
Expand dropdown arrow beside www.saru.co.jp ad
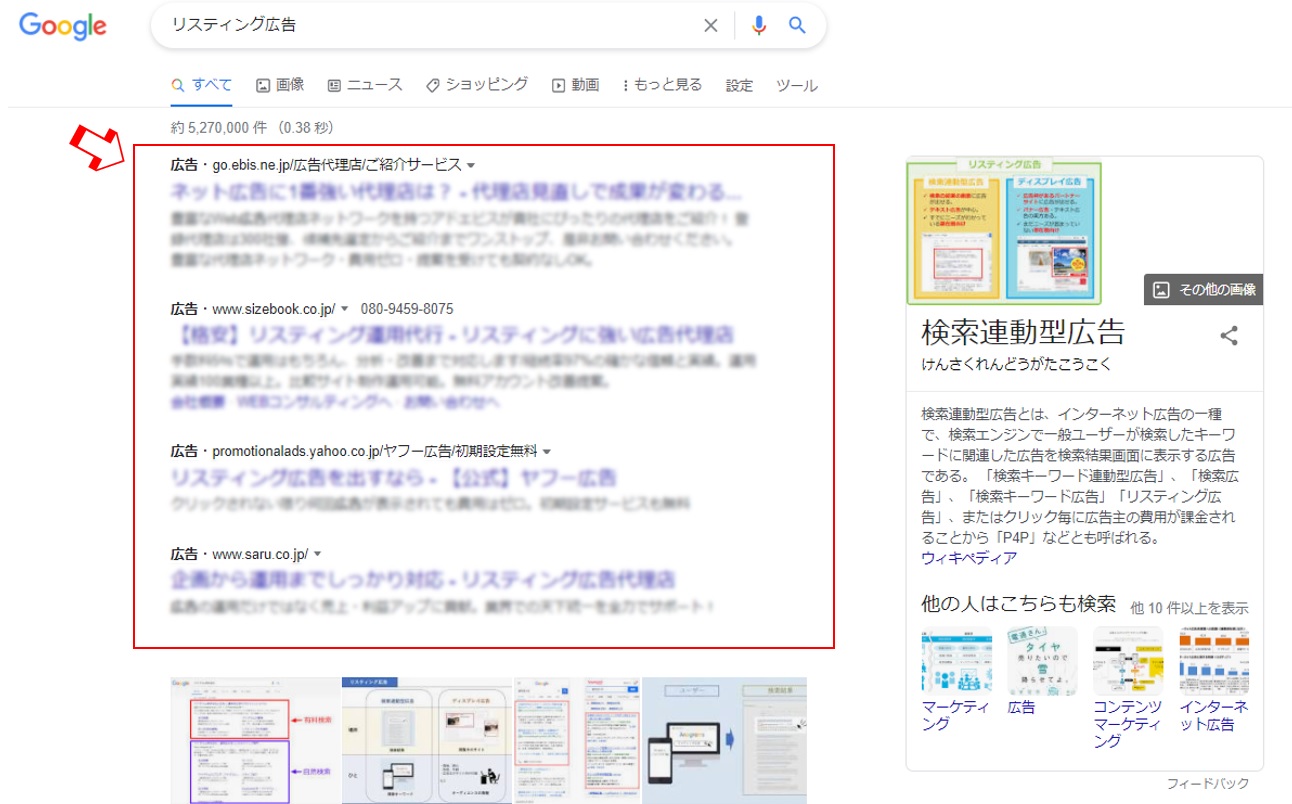pyautogui.click(x=318, y=554)
